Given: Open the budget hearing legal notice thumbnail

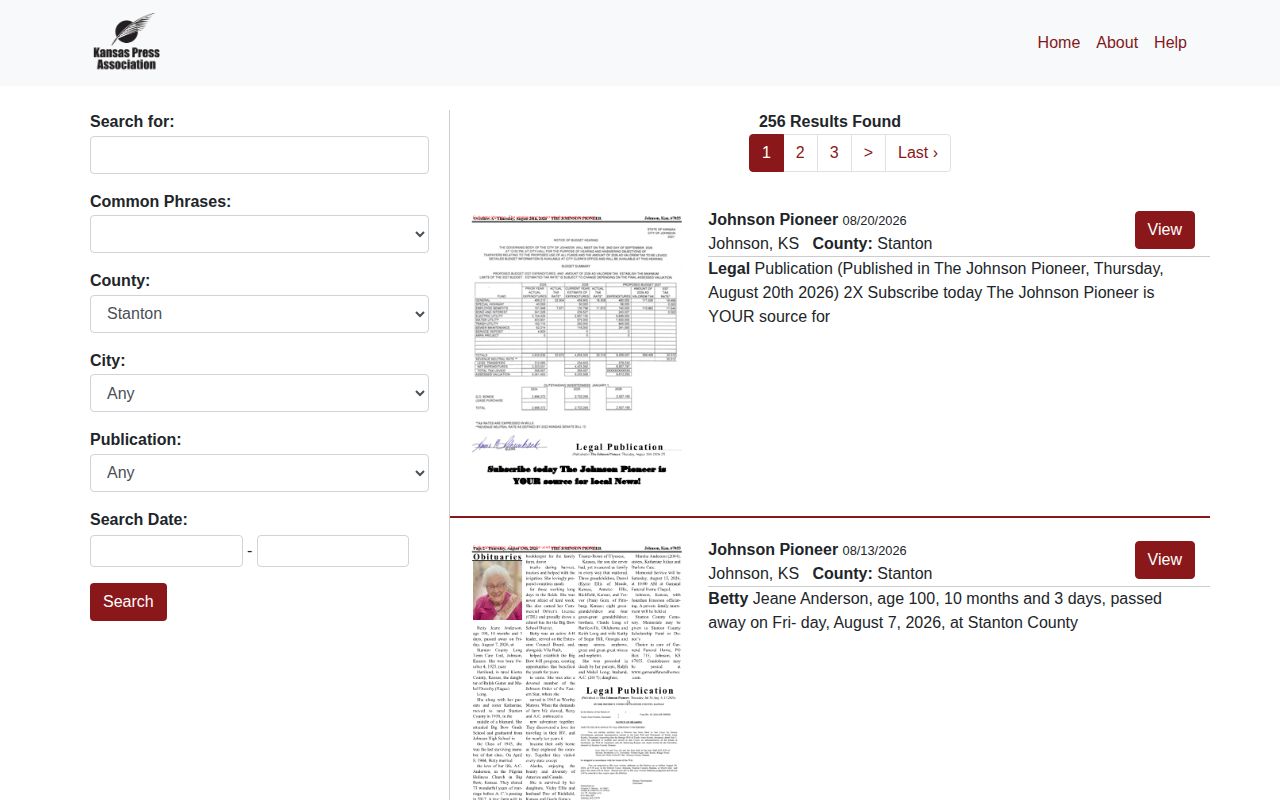Looking at the screenshot, I should tap(577, 351).
